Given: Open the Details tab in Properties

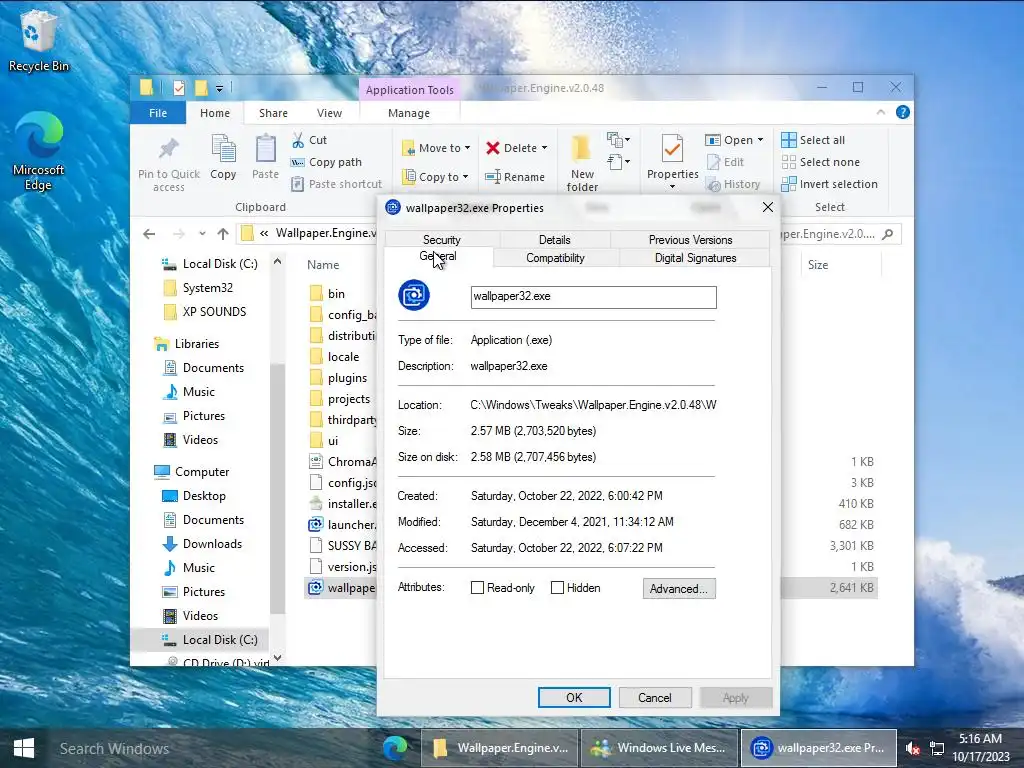Looking at the screenshot, I should (554, 240).
